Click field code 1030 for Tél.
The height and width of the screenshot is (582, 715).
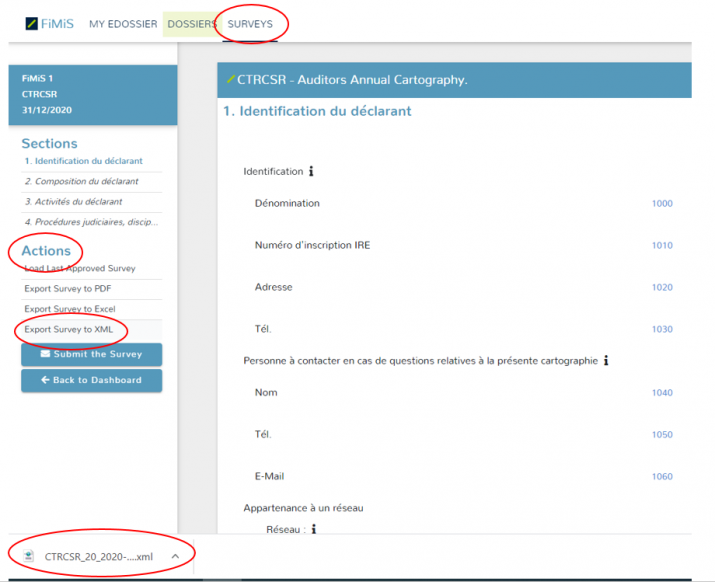coord(662,329)
